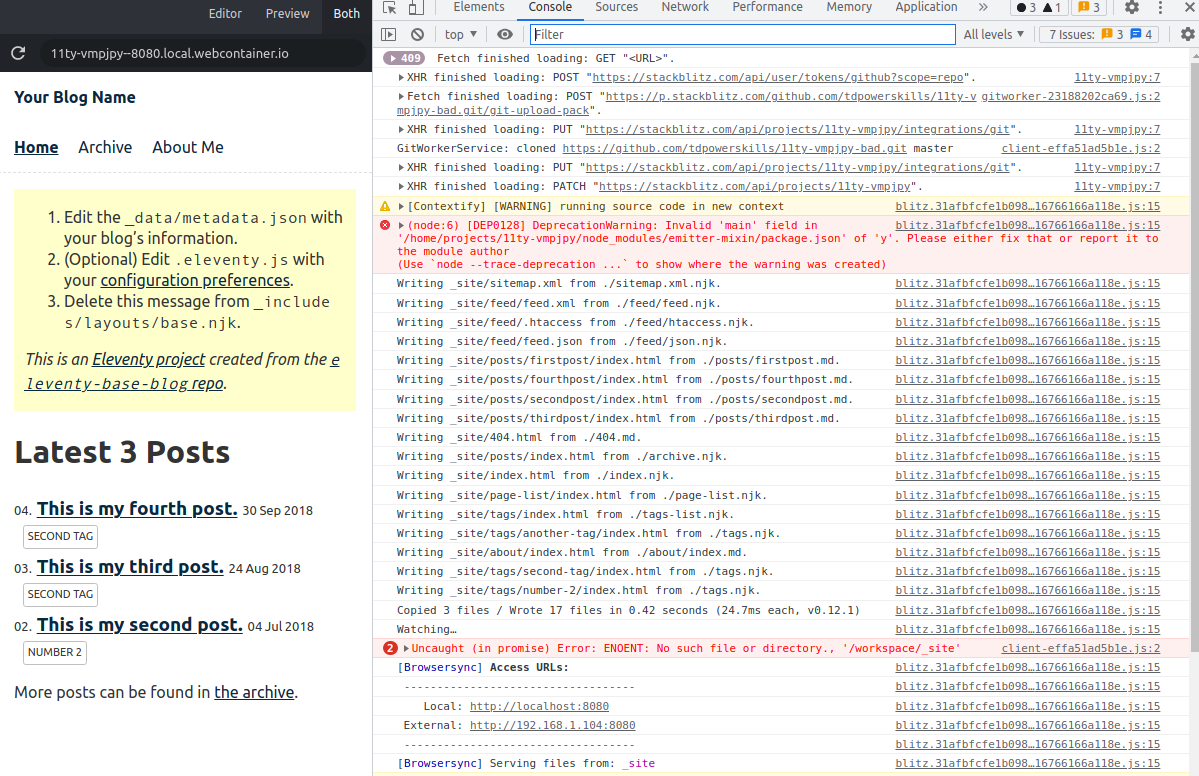Switch to the Network tab
This screenshot has height=776, width=1199.
[685, 7]
